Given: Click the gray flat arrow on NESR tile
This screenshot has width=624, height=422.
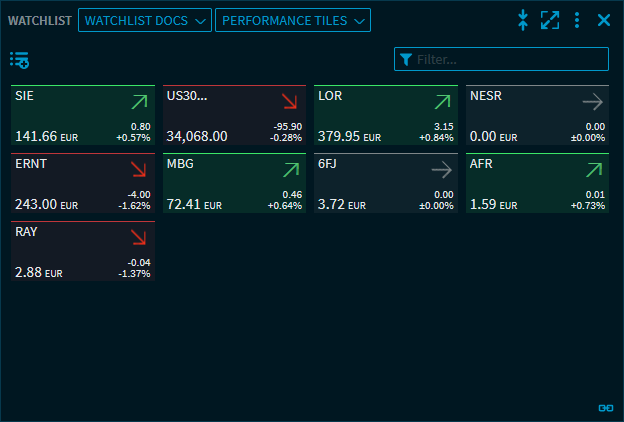Looking at the screenshot, I should coord(592,101).
